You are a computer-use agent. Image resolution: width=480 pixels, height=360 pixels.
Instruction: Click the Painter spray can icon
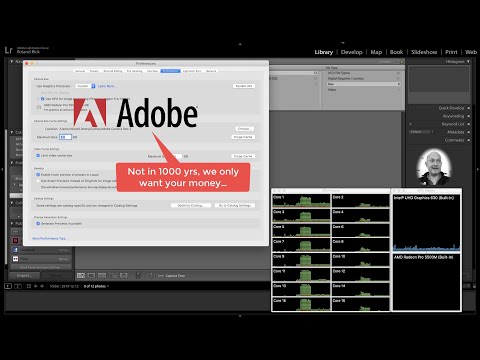point(138,275)
